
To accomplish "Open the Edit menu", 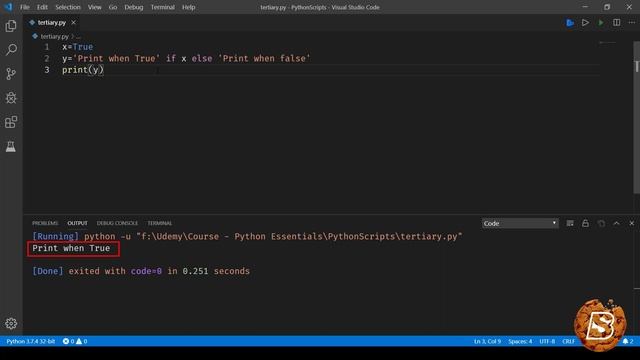I will [x=42, y=7].
